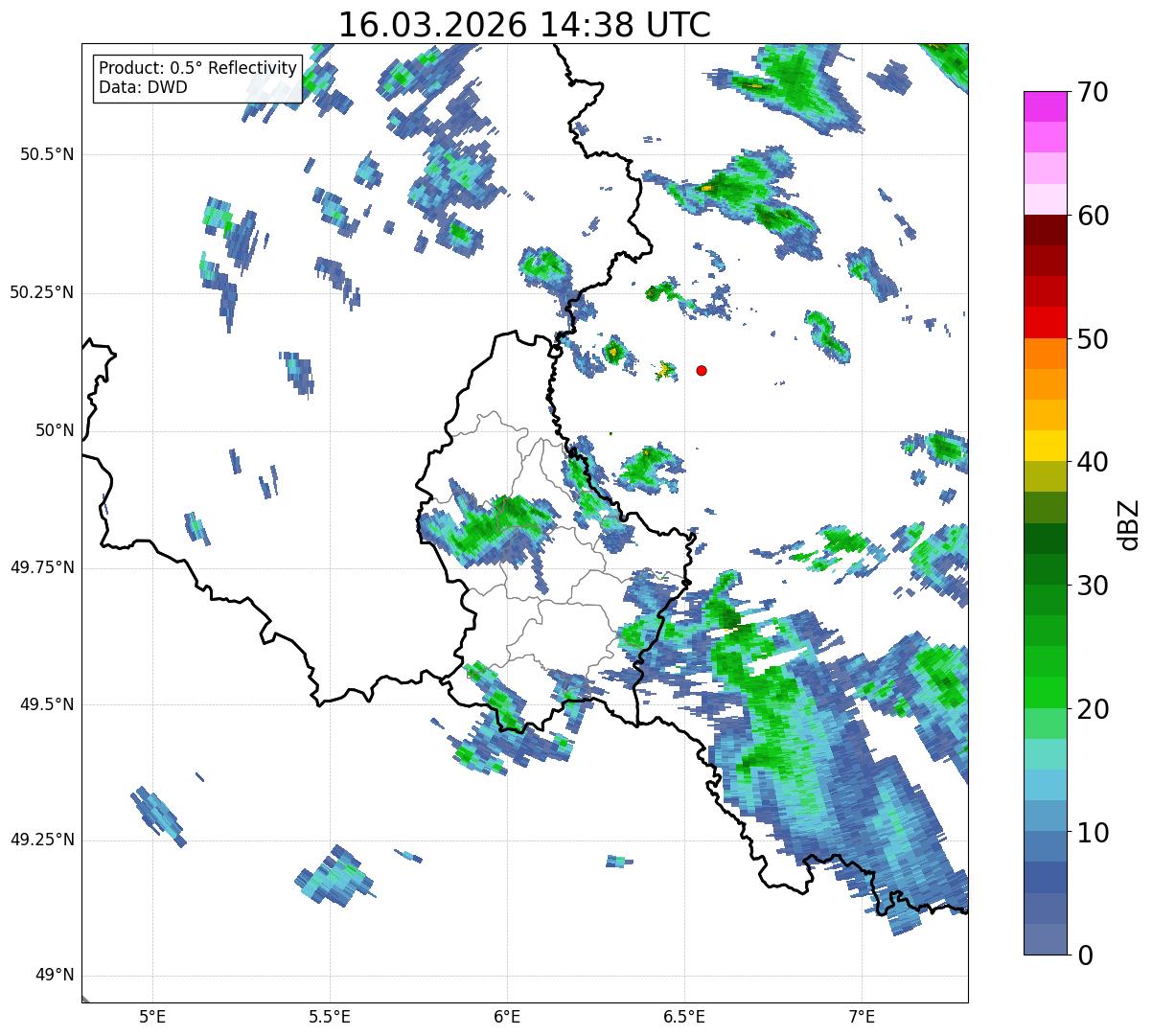Click the longitude label 6°E
This screenshot has height=1036, width=1152.
tap(507, 1017)
